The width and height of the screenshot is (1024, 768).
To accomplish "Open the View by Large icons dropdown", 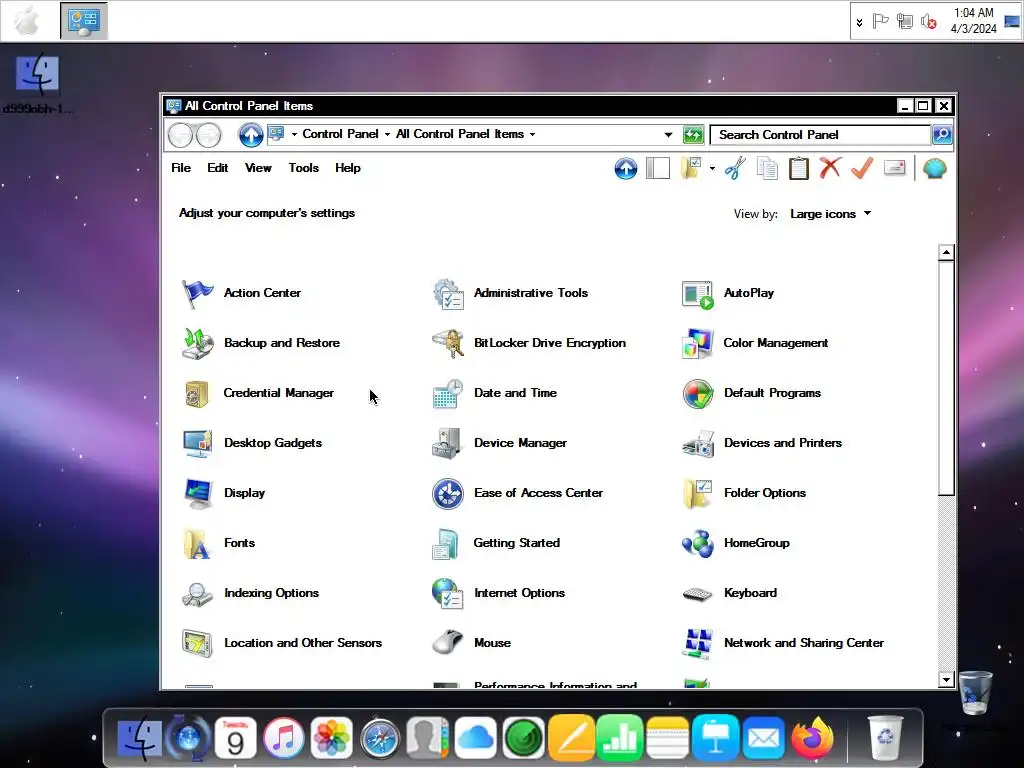I will (831, 214).
